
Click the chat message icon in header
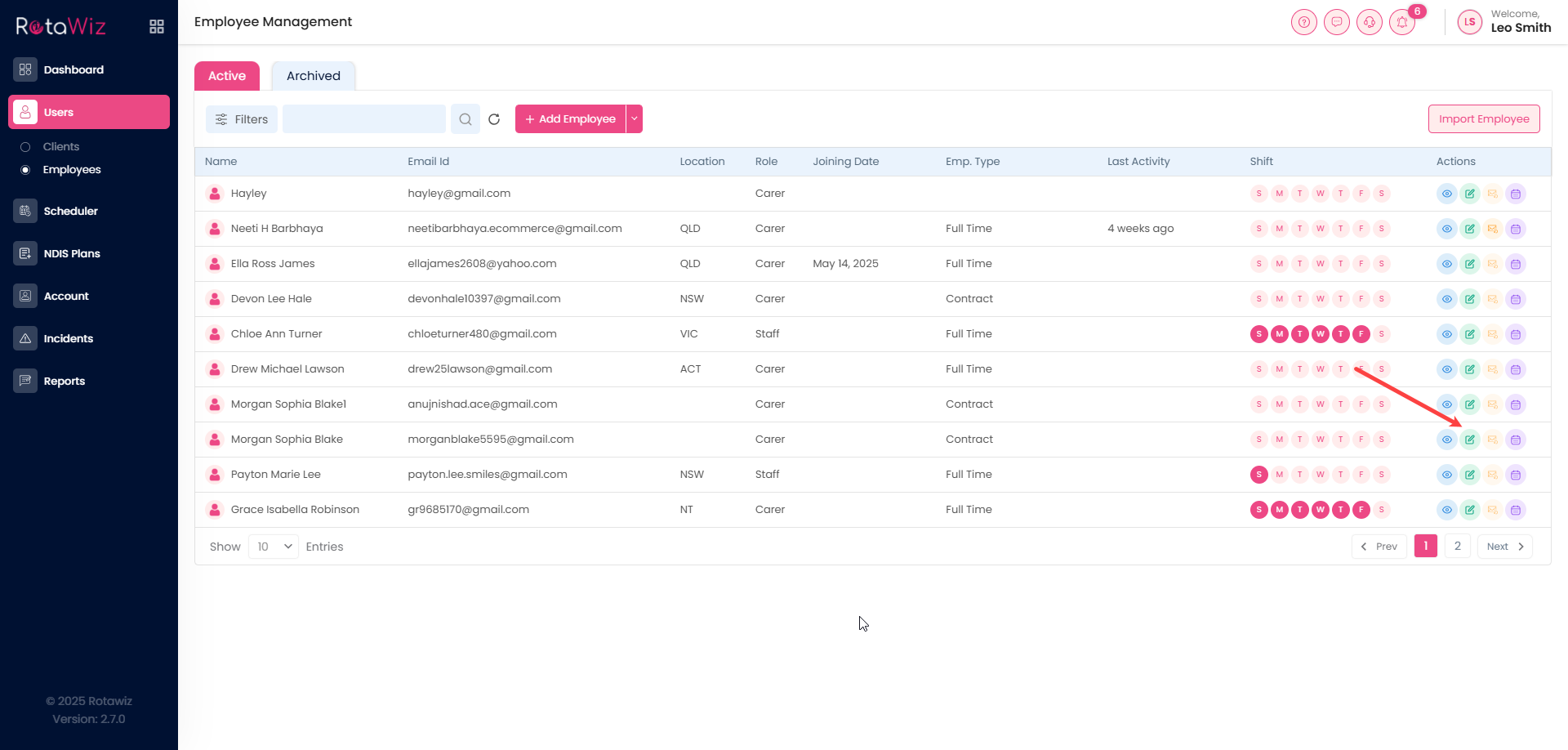[x=1336, y=23]
